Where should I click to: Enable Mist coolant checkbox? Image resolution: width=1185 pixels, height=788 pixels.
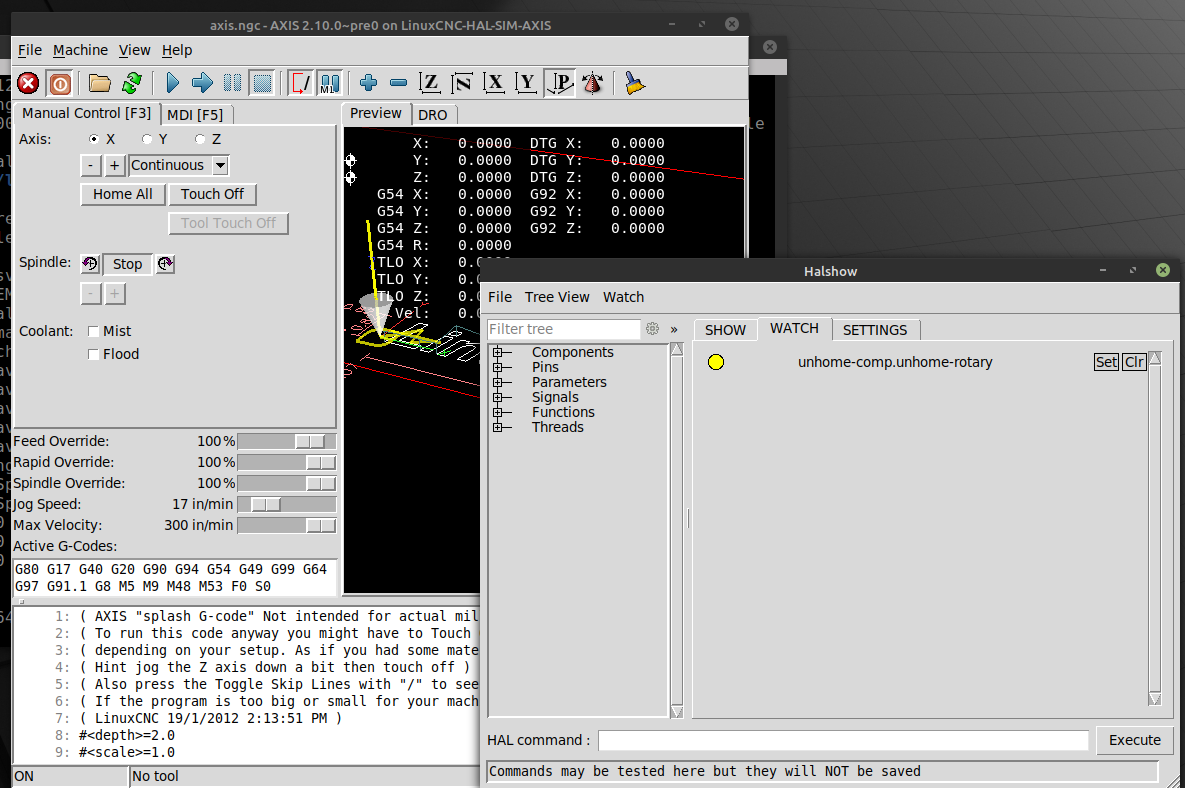tap(94, 331)
